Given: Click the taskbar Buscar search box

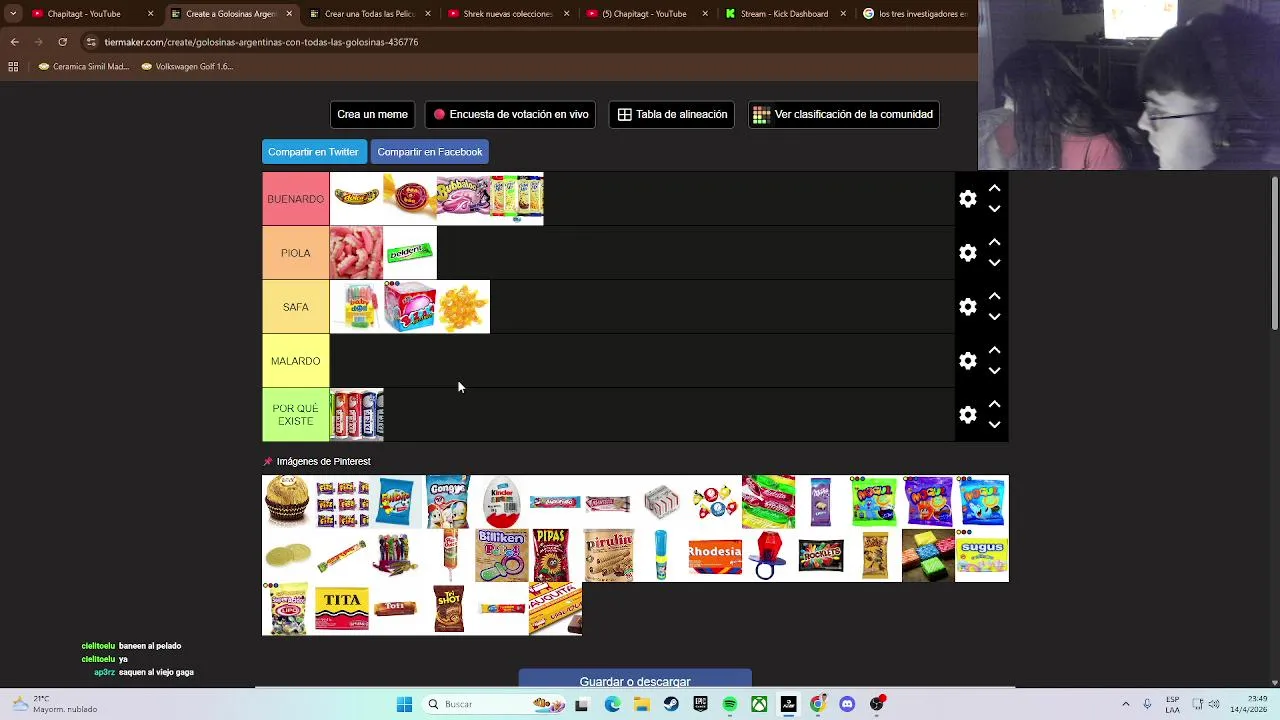Looking at the screenshot, I should pyautogui.click(x=495, y=704).
